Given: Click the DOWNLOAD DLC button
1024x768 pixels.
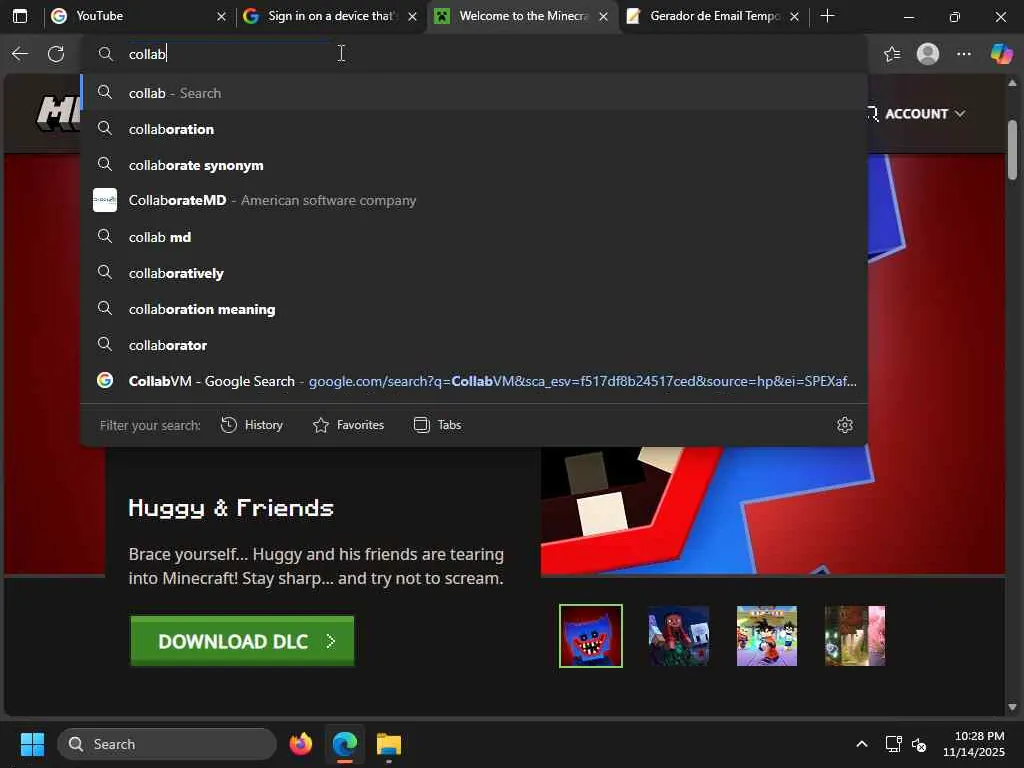Looking at the screenshot, I should click(242, 641).
